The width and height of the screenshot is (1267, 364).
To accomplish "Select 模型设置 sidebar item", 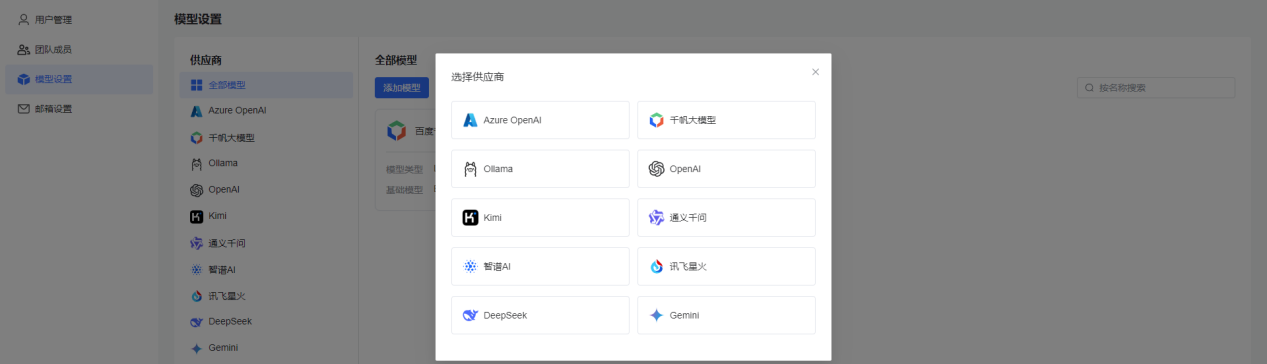I will pyautogui.click(x=79, y=79).
